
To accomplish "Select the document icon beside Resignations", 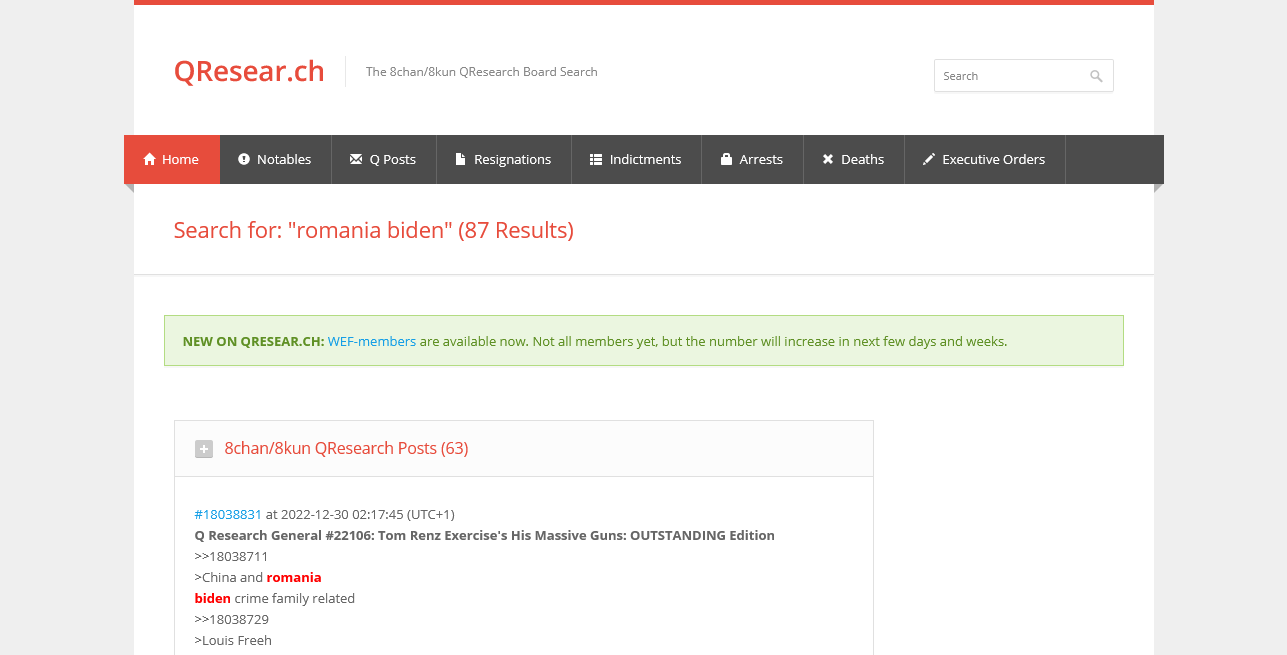I will [x=461, y=159].
